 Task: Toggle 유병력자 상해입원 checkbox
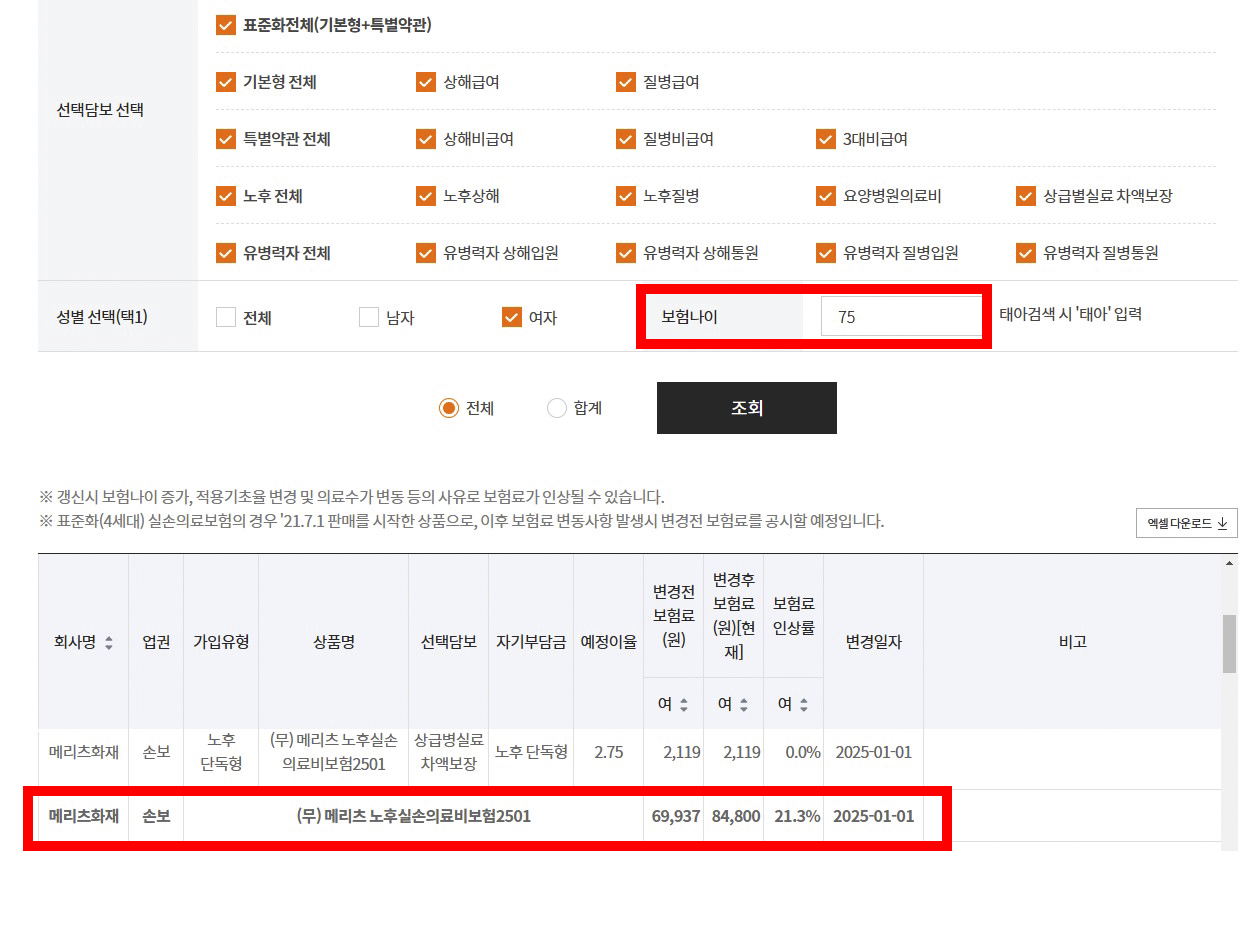click(x=426, y=253)
